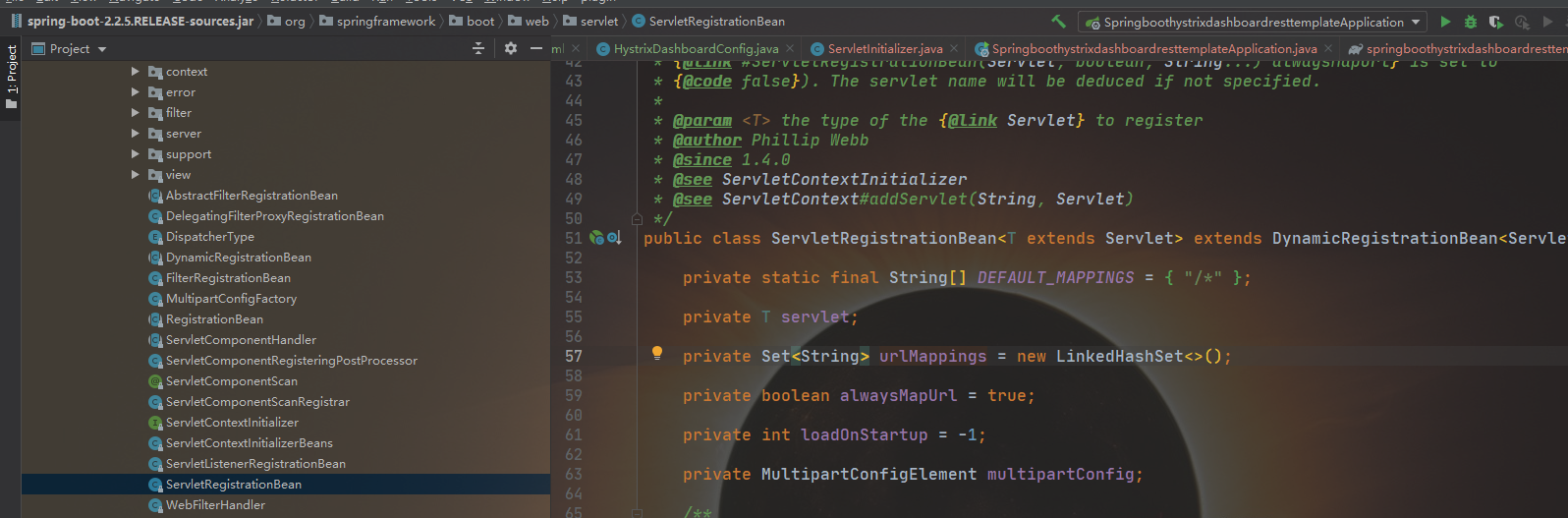Close the HystrixDashboardConfig.java tab
The image size is (1568, 518).
[x=792, y=48]
